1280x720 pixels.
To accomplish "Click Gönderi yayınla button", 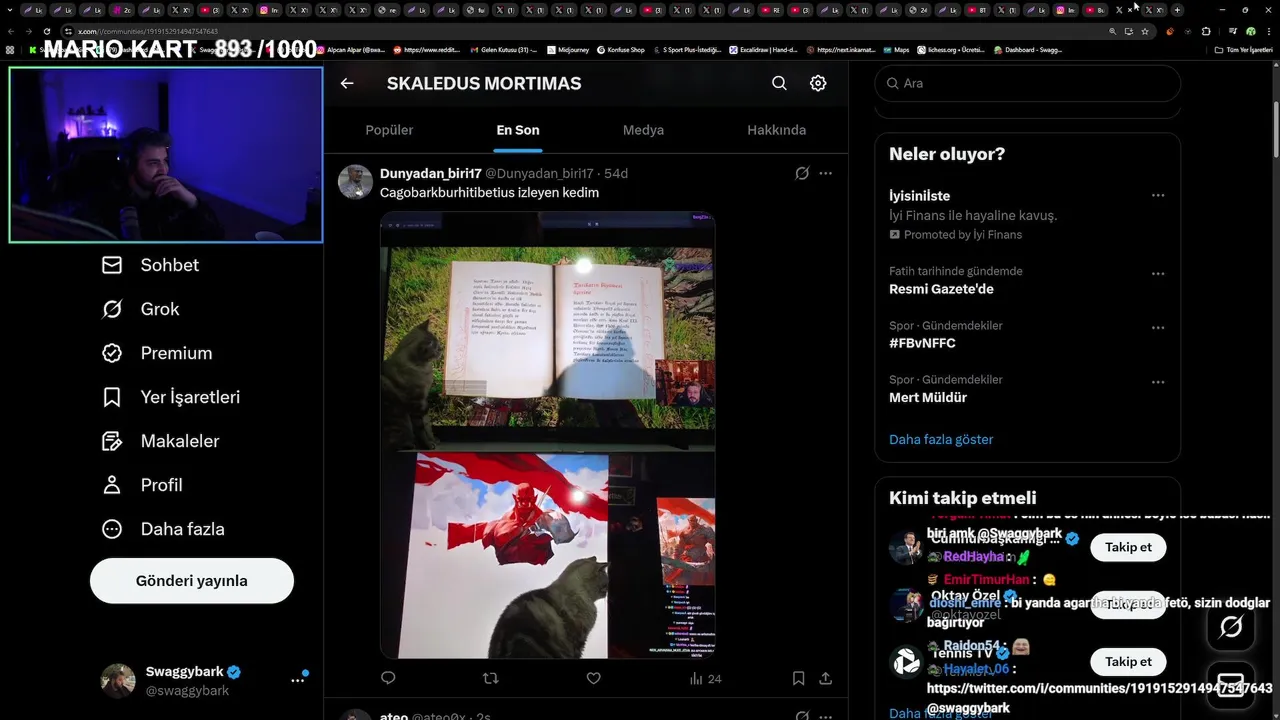I will pyautogui.click(x=192, y=581).
